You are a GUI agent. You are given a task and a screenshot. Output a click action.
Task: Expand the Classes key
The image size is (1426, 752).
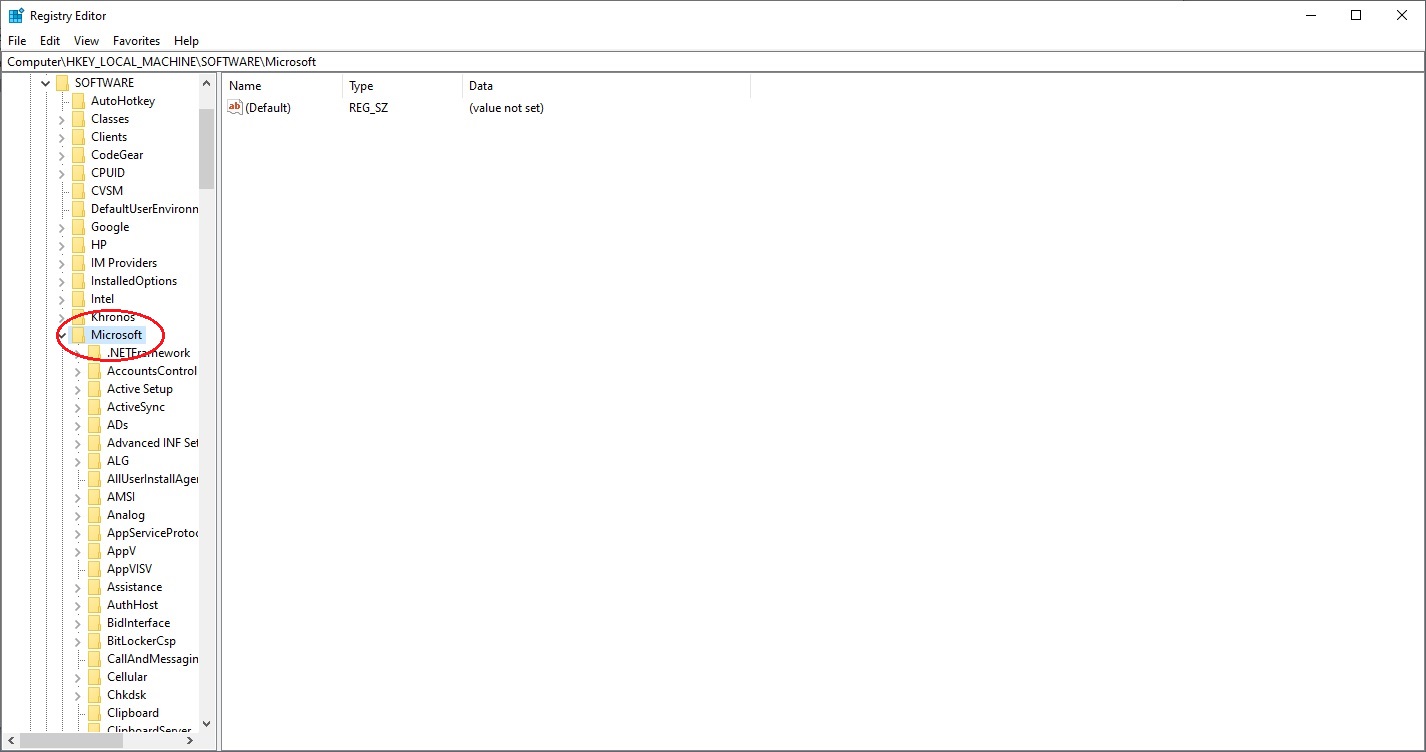(62, 119)
